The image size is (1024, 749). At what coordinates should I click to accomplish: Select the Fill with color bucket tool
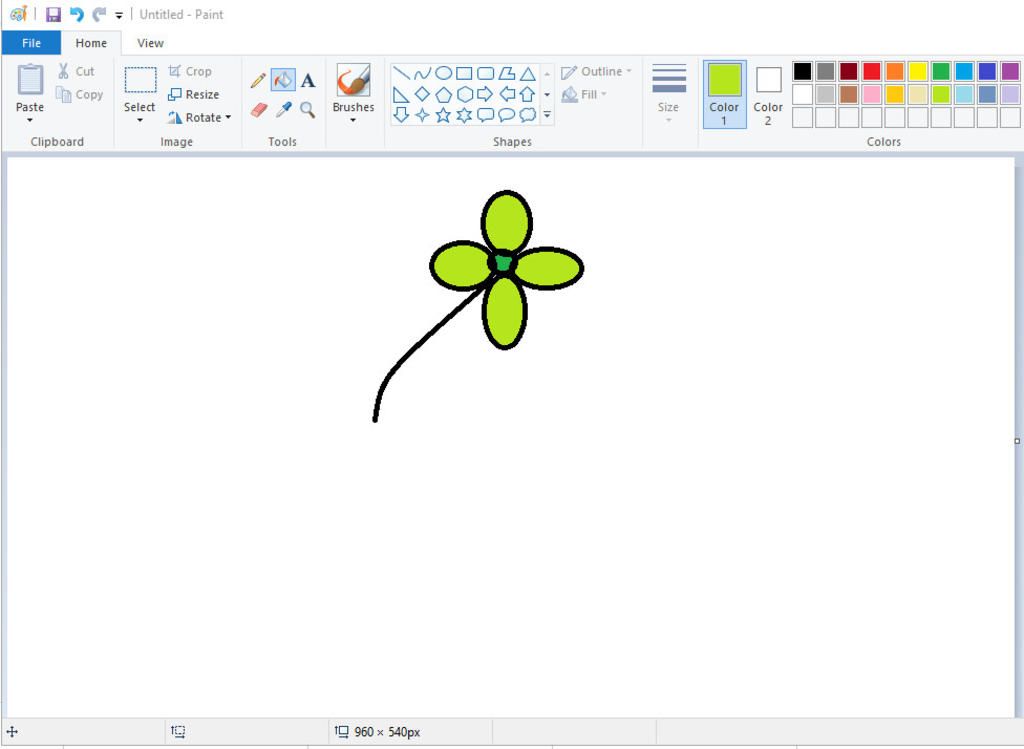(283, 80)
